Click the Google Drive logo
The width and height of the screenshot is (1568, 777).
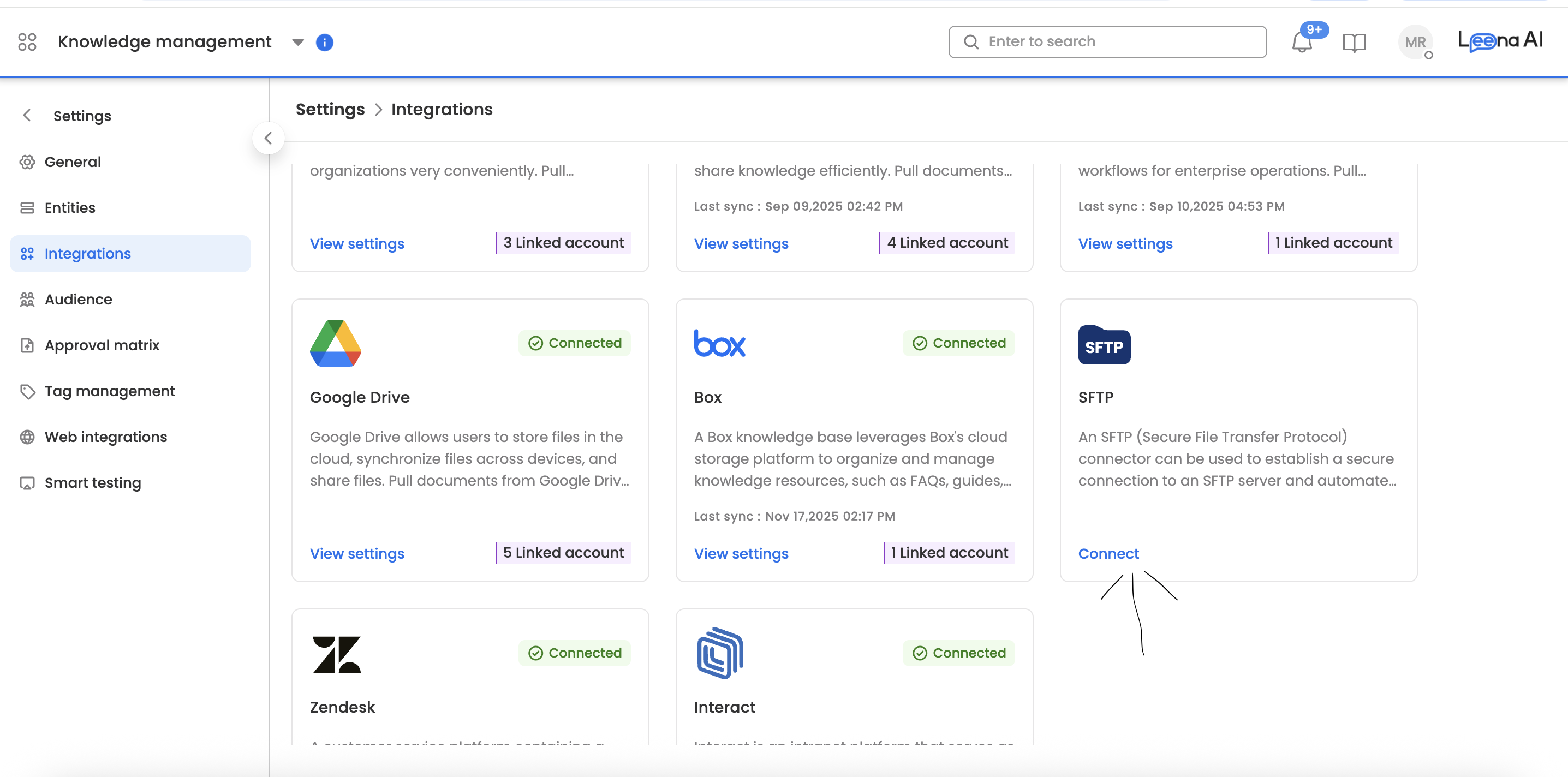tap(336, 343)
